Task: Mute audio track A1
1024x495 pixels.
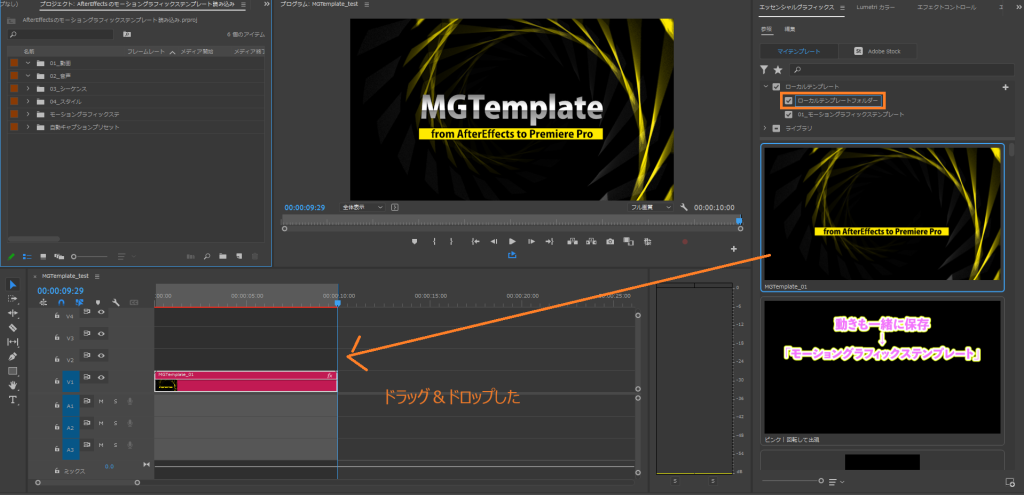Action: [x=101, y=401]
